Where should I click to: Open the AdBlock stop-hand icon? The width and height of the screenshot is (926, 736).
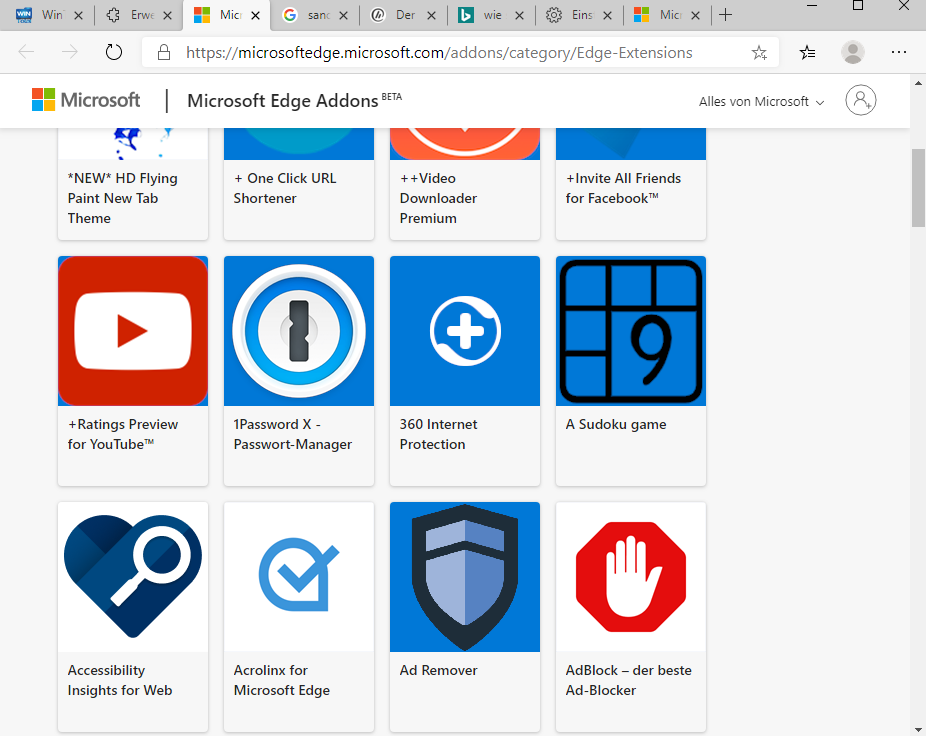631,577
